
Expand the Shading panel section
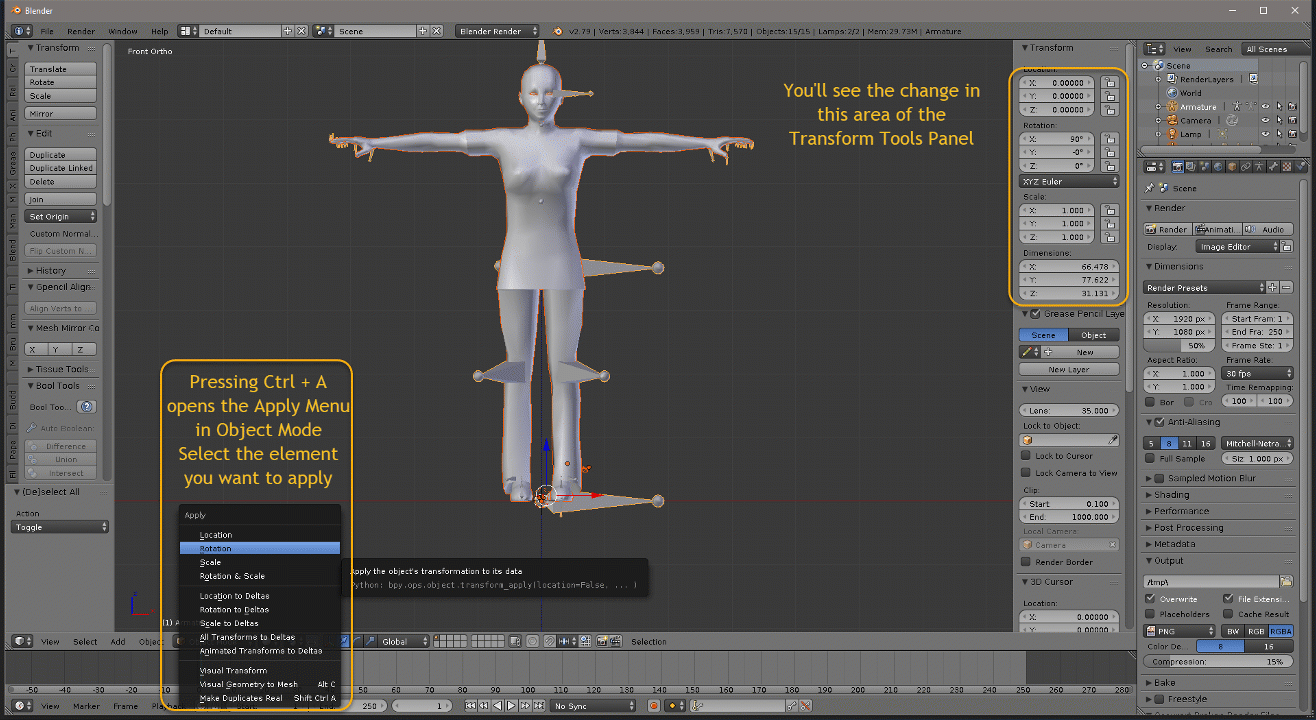[1172, 495]
